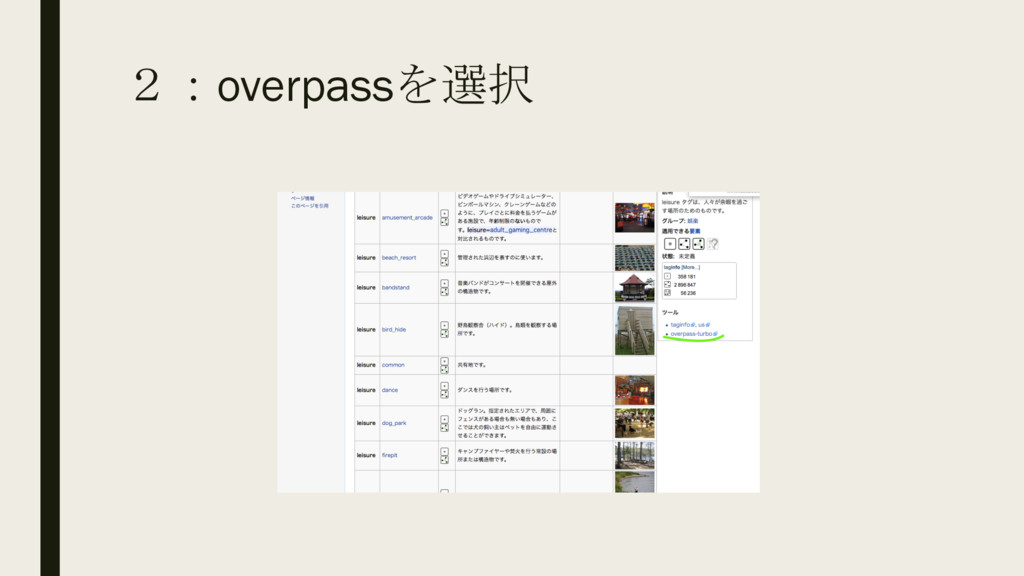The height and width of the screenshot is (576, 1024).
Task: Open the firepit value link
Action: [x=389, y=455]
